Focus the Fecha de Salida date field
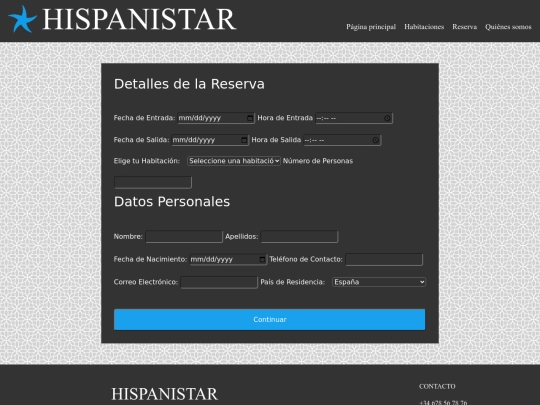The width and height of the screenshot is (540, 405). click(210, 140)
